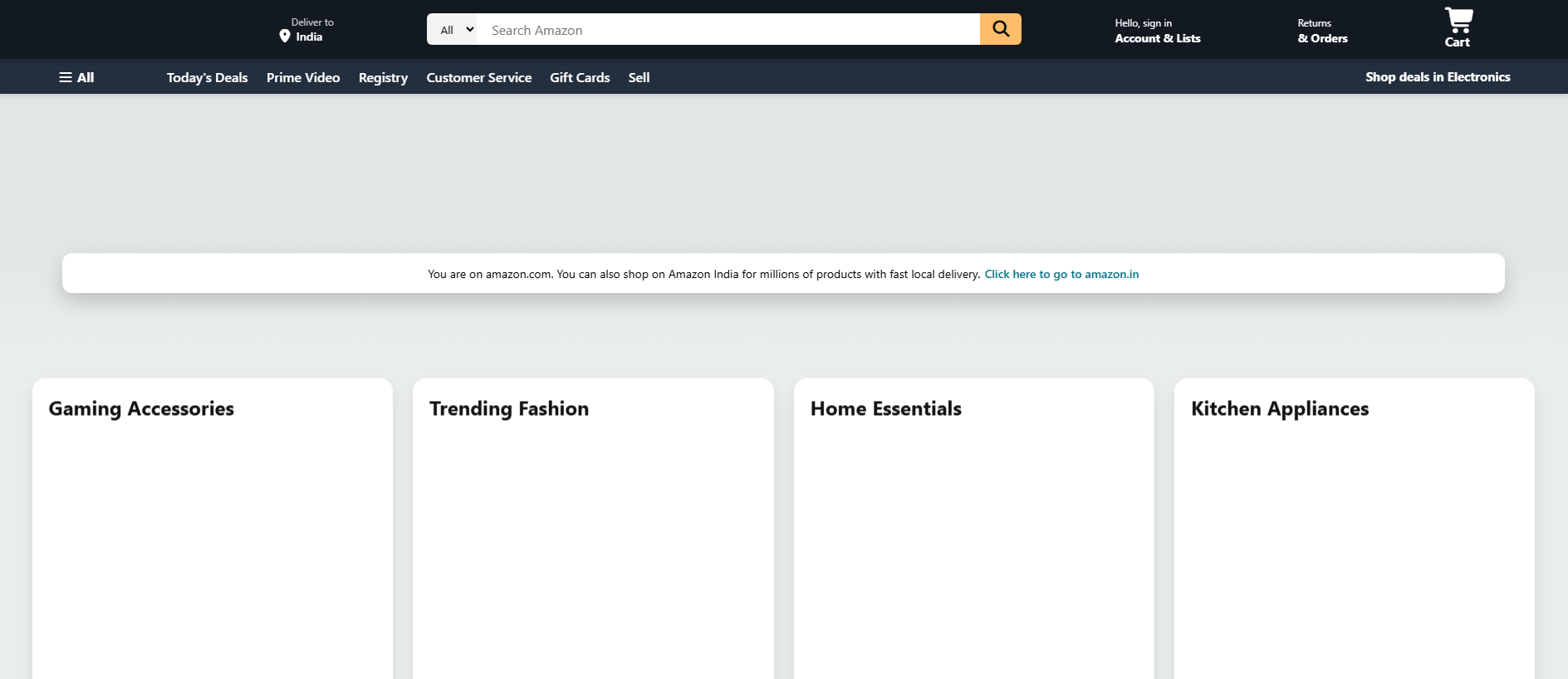Open the Kitchen Appliances card heading
The image size is (1568, 679).
1280,408
